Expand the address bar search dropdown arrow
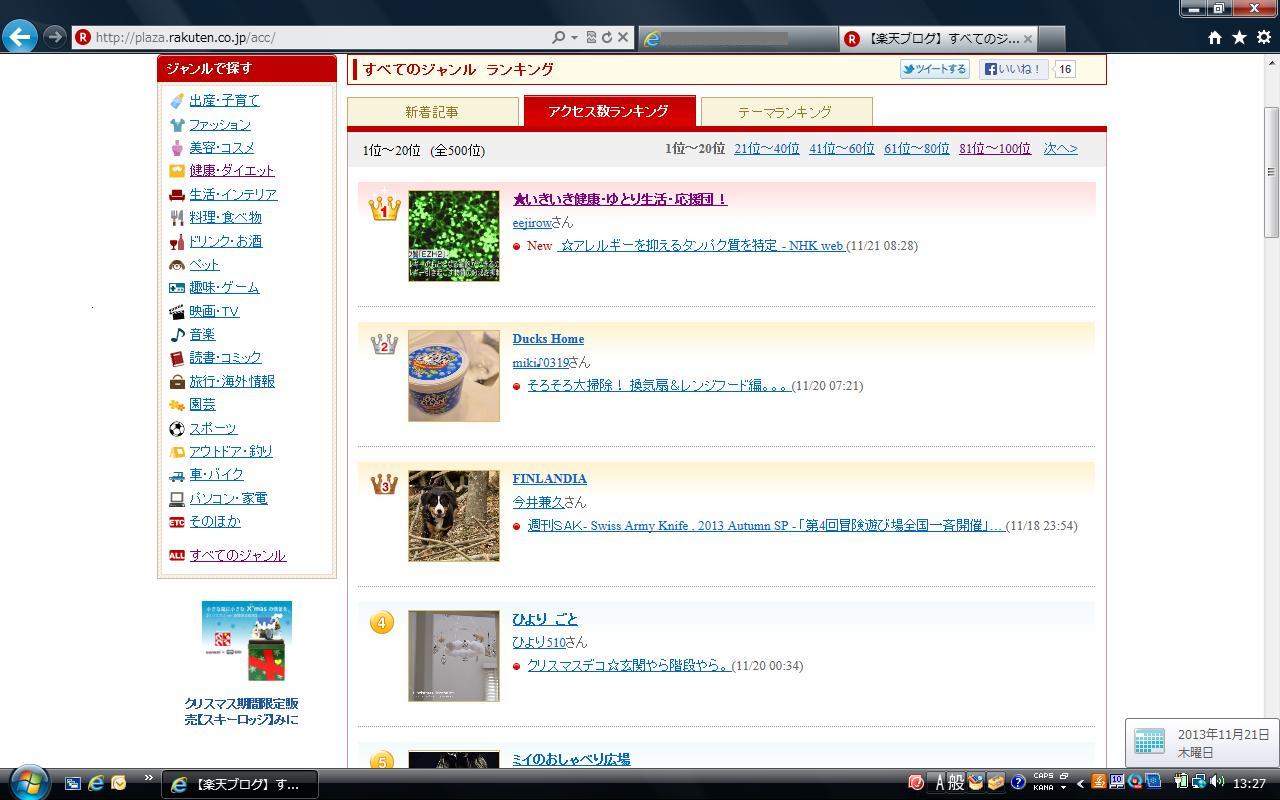This screenshot has width=1280, height=800. 574,37
